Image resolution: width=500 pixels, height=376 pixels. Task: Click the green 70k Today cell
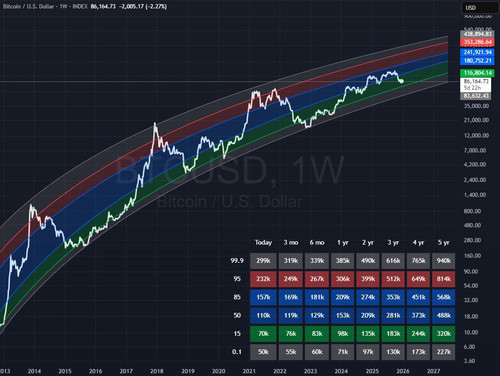coord(263,334)
